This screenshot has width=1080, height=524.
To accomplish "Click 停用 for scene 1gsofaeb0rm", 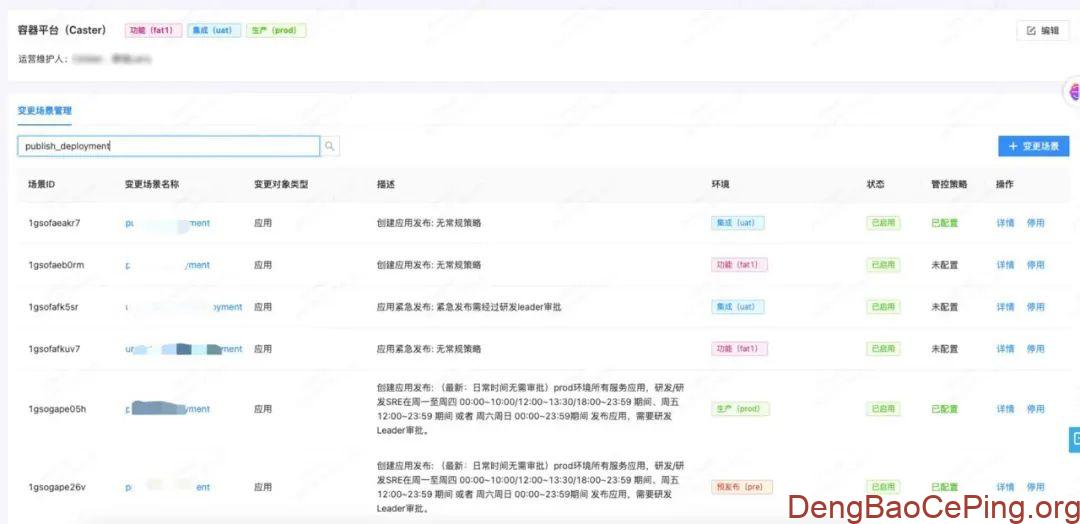I will click(1035, 265).
